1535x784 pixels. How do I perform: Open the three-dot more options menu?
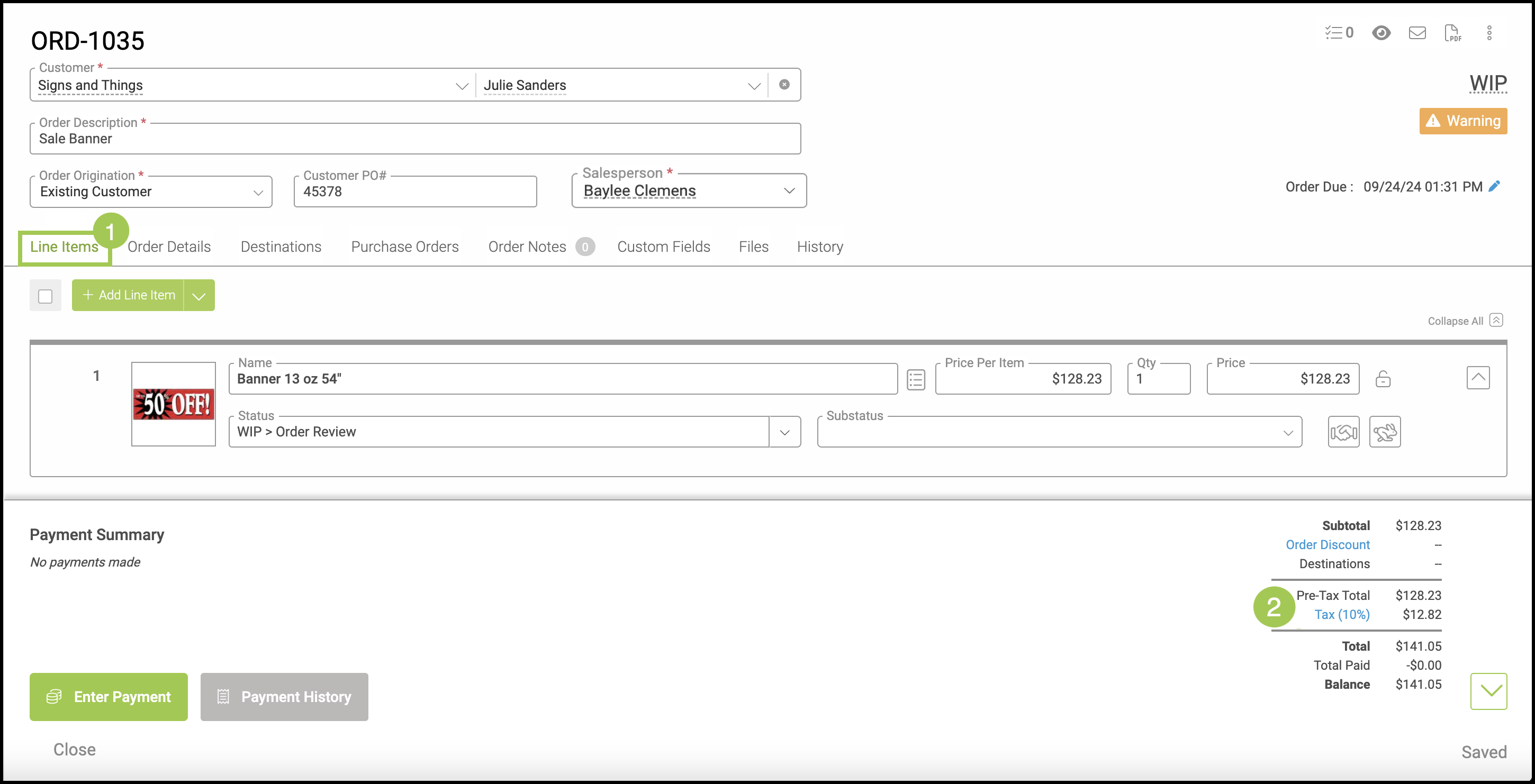point(1488,33)
